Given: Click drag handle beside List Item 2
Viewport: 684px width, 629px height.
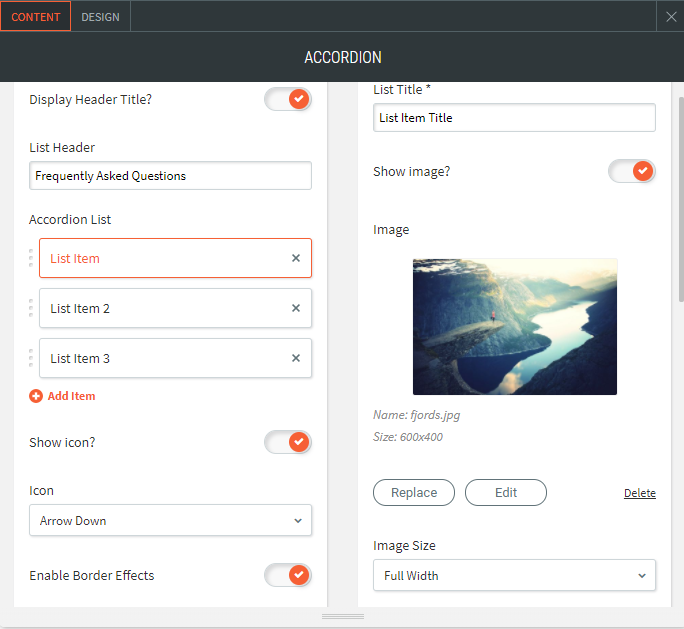Looking at the screenshot, I should [31, 308].
